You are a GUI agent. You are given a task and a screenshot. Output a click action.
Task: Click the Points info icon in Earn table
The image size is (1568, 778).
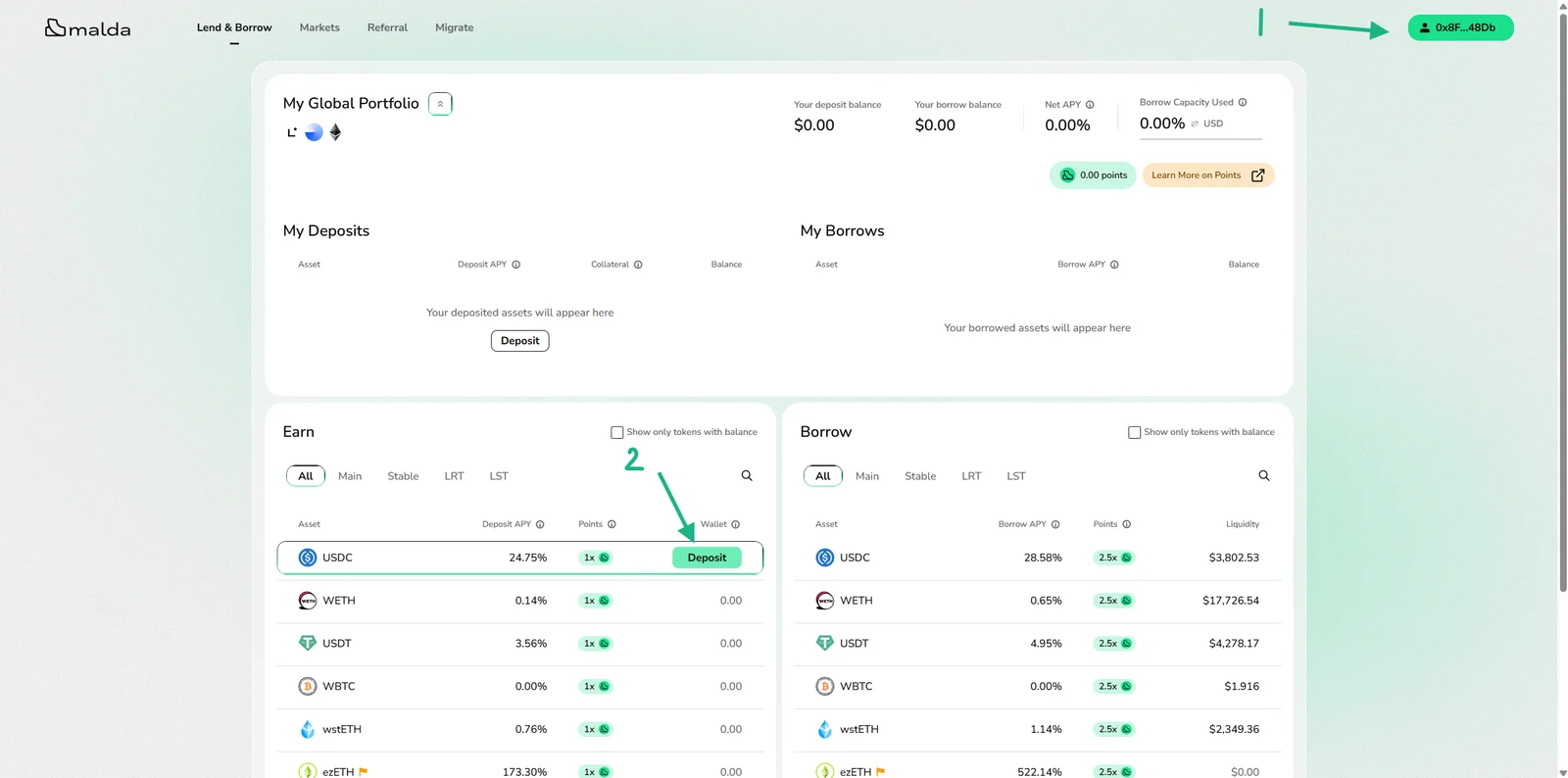coord(612,524)
